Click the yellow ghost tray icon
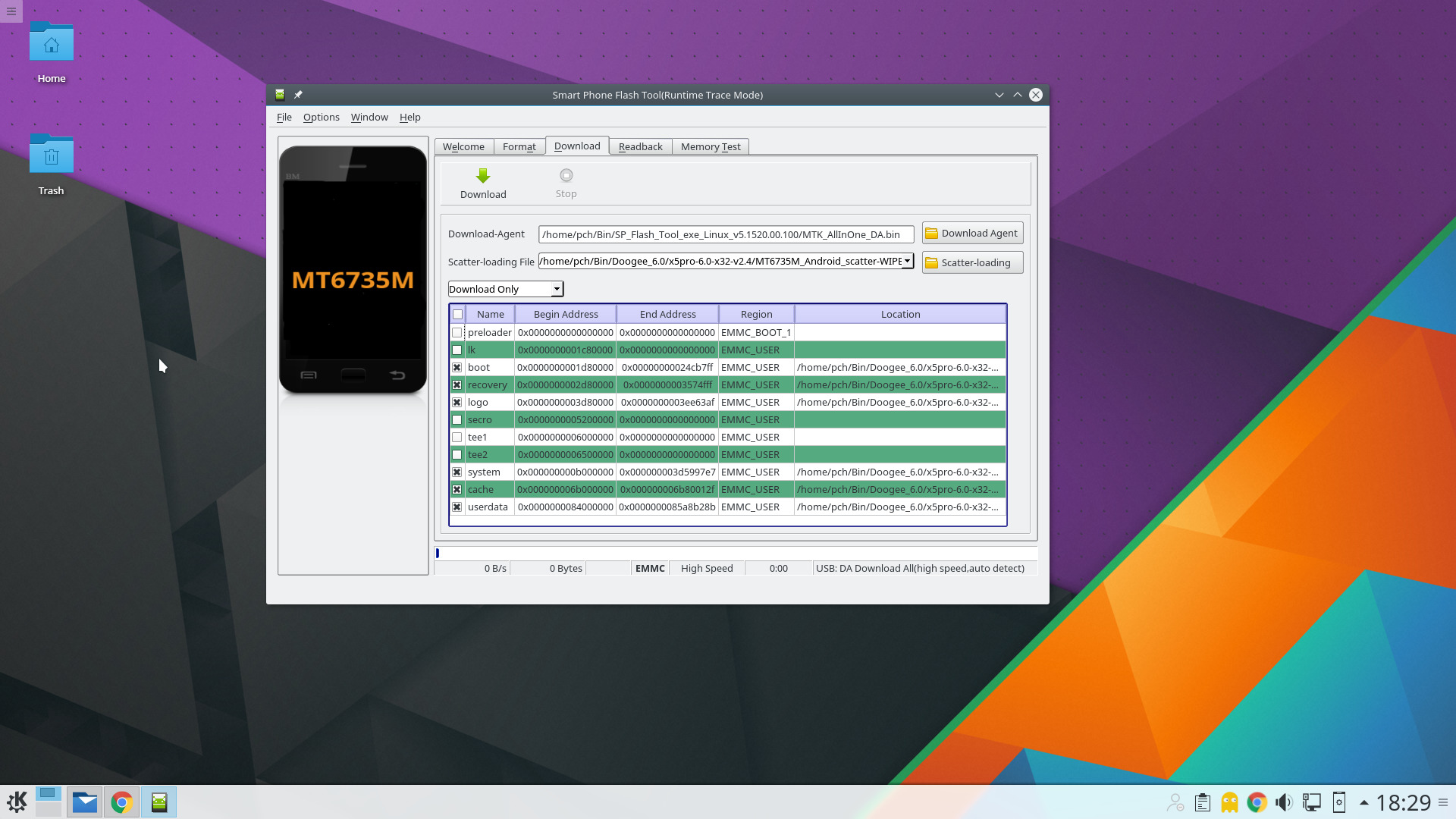 point(1229,802)
